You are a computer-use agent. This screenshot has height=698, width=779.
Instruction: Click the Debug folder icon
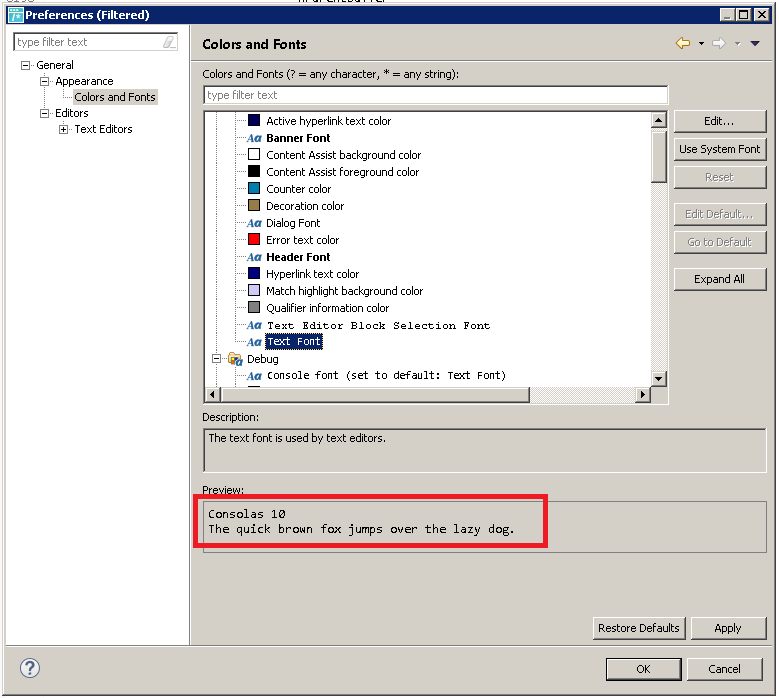[x=235, y=359]
